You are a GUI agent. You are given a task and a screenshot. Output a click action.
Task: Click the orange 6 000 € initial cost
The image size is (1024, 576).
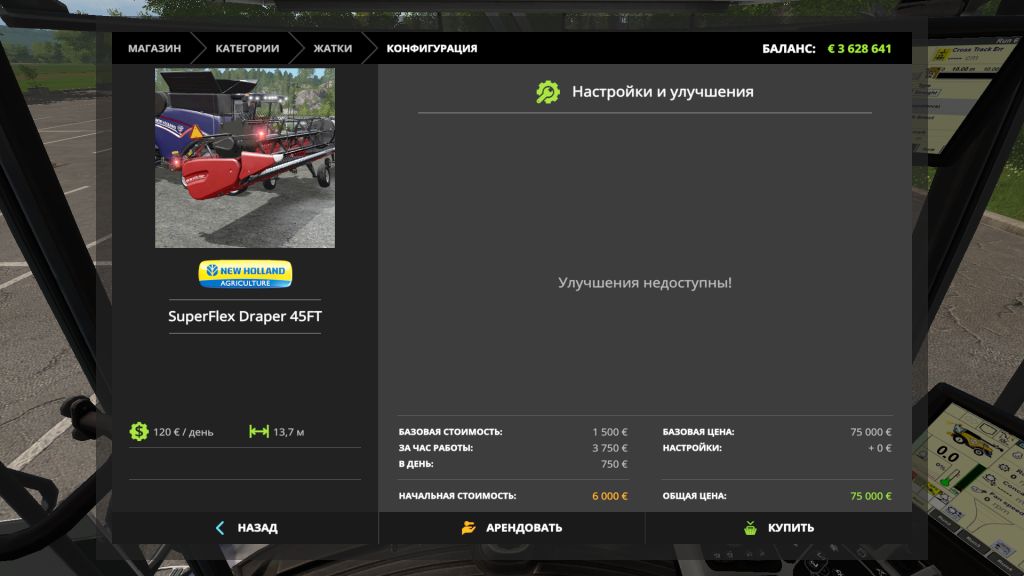click(x=608, y=496)
